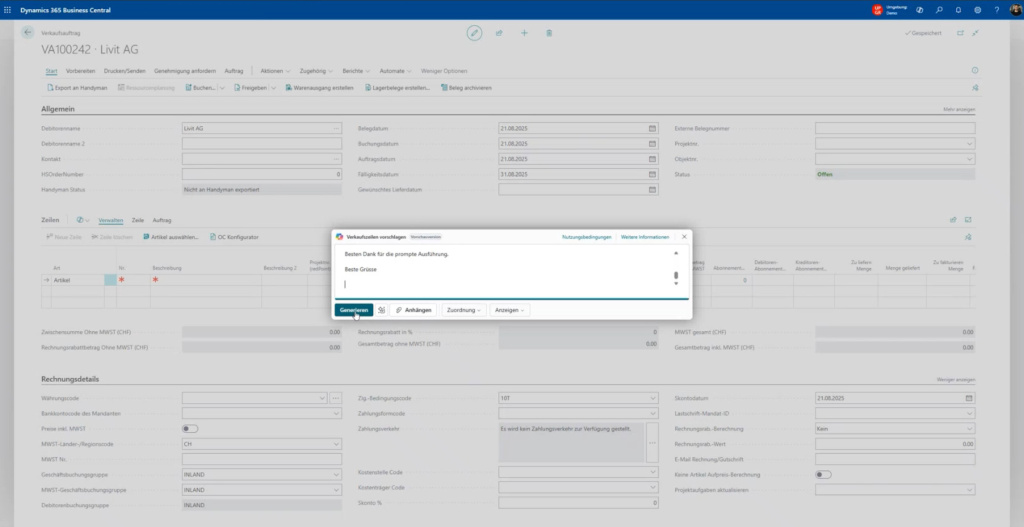Click the app launcher waffle icon

tap(8, 9)
